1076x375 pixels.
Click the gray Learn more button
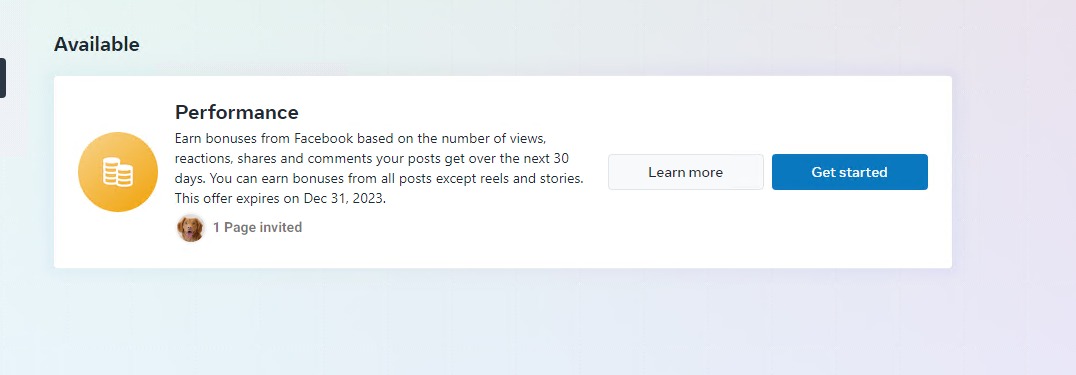(x=686, y=172)
